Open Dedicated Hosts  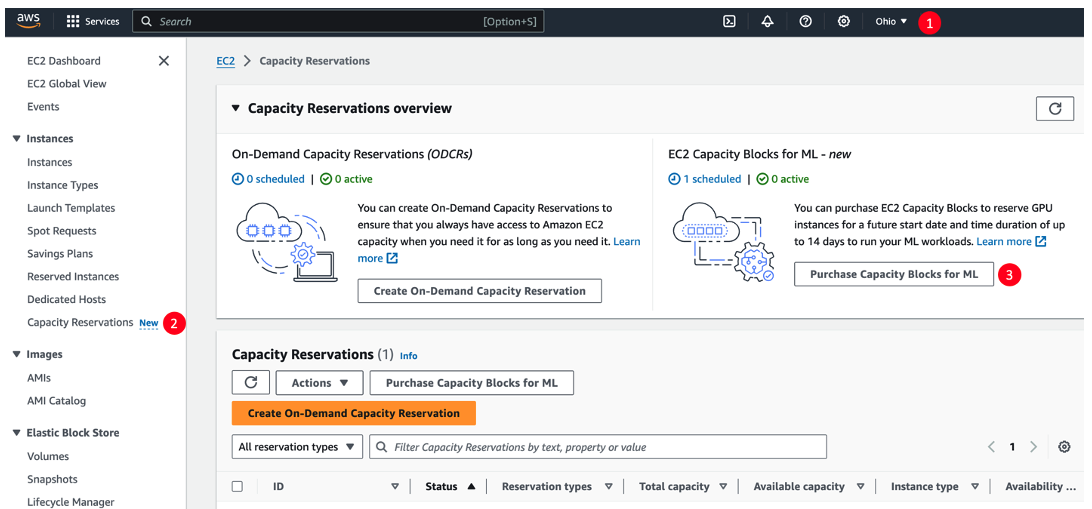point(67,299)
